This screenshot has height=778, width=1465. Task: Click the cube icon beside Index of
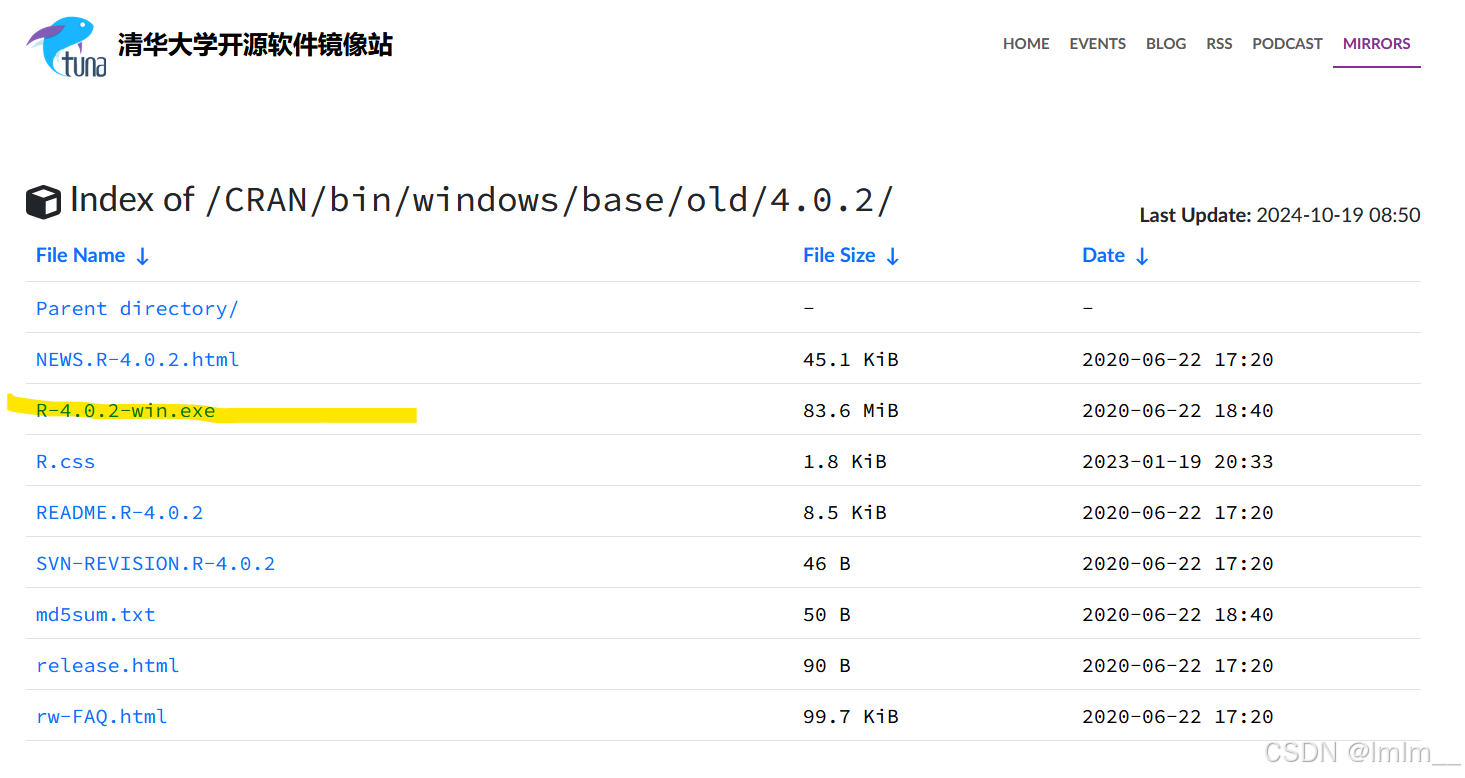pyautogui.click(x=43, y=202)
